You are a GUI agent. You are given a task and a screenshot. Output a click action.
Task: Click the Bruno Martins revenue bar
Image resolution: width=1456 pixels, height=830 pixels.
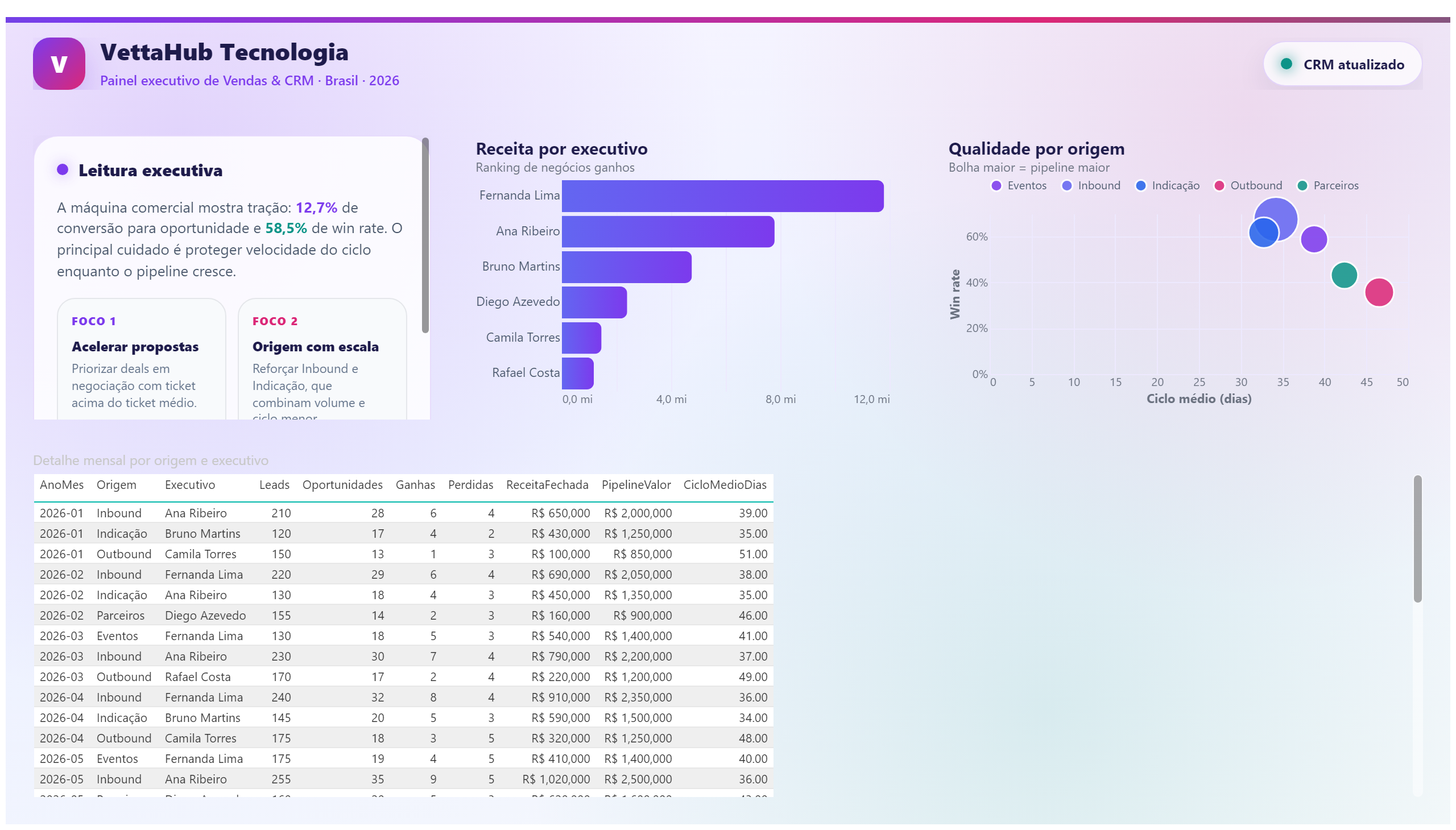[x=626, y=267]
